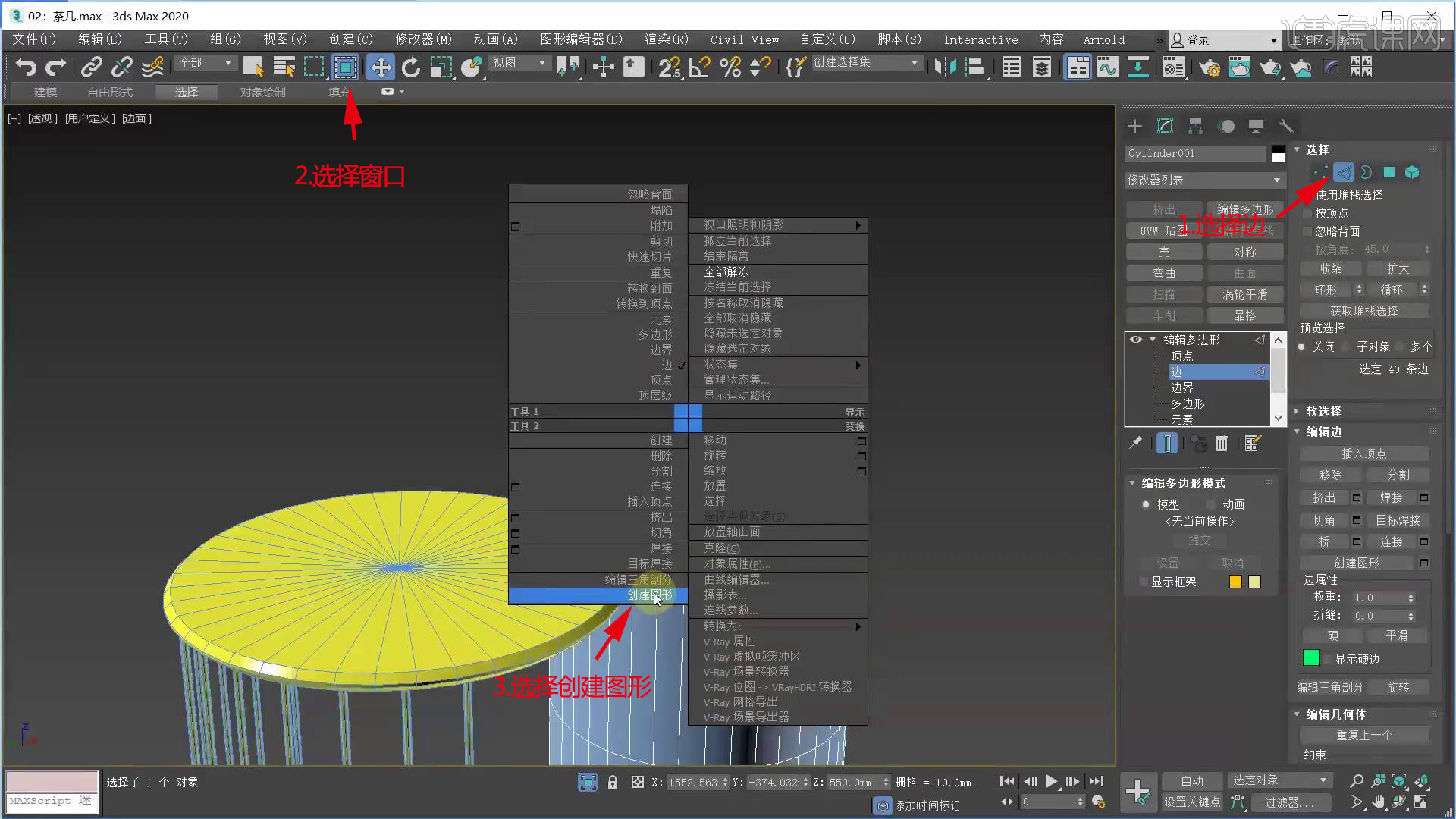The height and width of the screenshot is (819, 1456).
Task: Click 重复上一个 button
Action: tap(1364, 735)
